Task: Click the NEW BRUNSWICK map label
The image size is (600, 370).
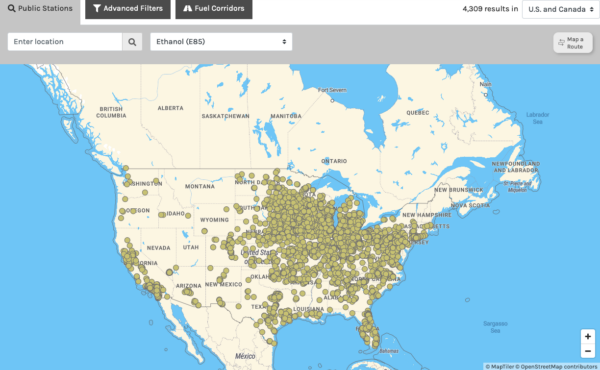Action: click(458, 190)
